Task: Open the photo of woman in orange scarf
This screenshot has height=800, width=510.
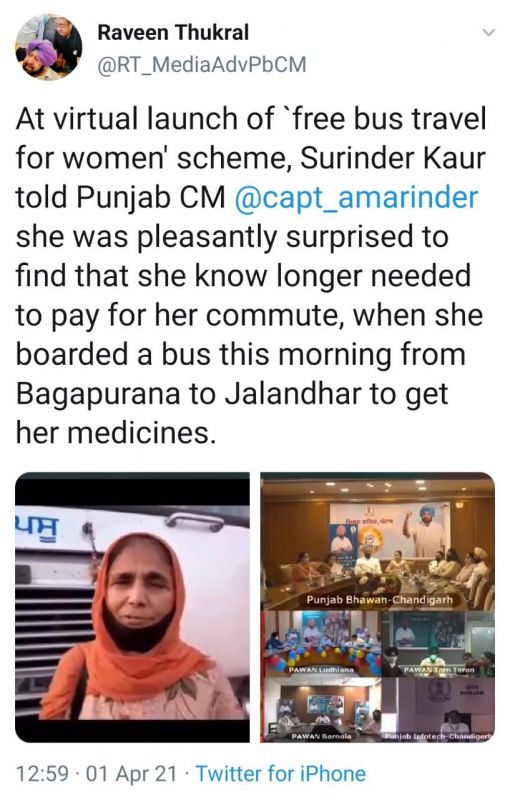Action: [133, 607]
